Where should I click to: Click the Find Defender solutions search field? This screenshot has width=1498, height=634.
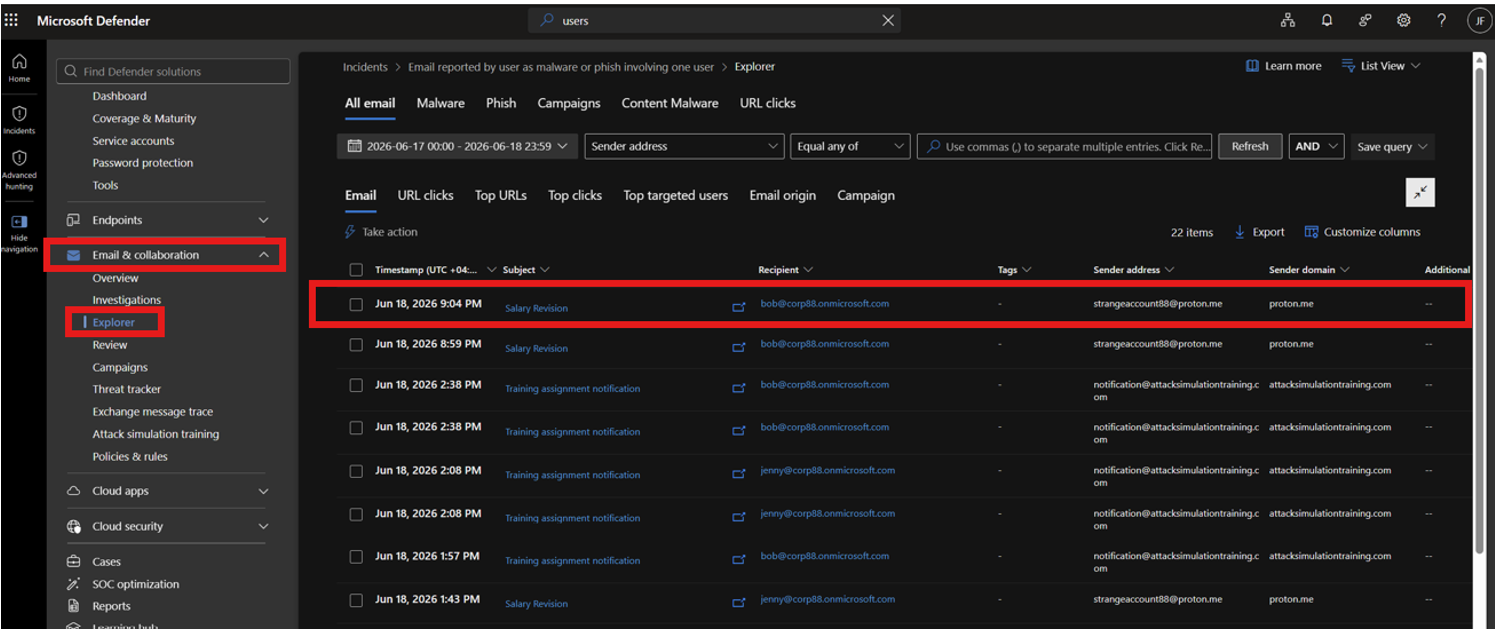(174, 71)
